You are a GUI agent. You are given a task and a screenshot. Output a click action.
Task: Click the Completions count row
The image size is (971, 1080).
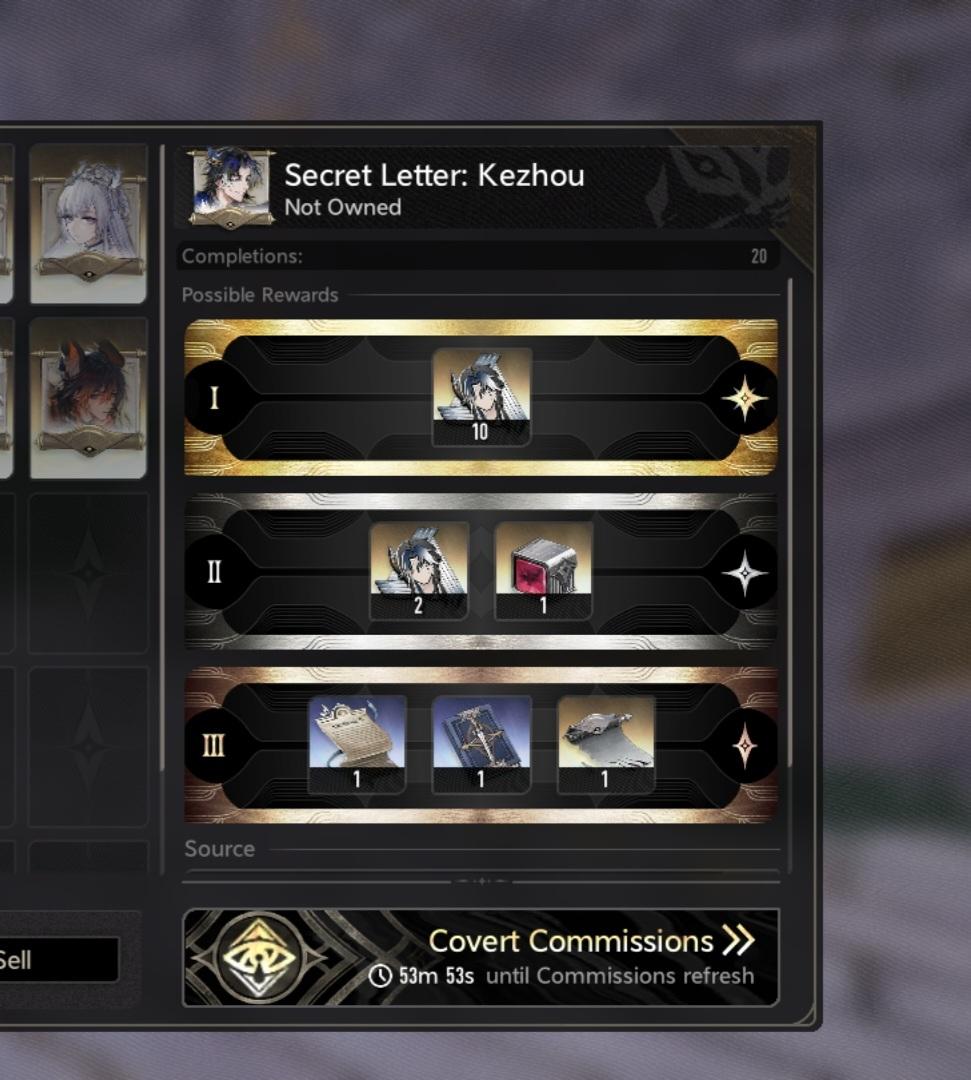coord(478,256)
